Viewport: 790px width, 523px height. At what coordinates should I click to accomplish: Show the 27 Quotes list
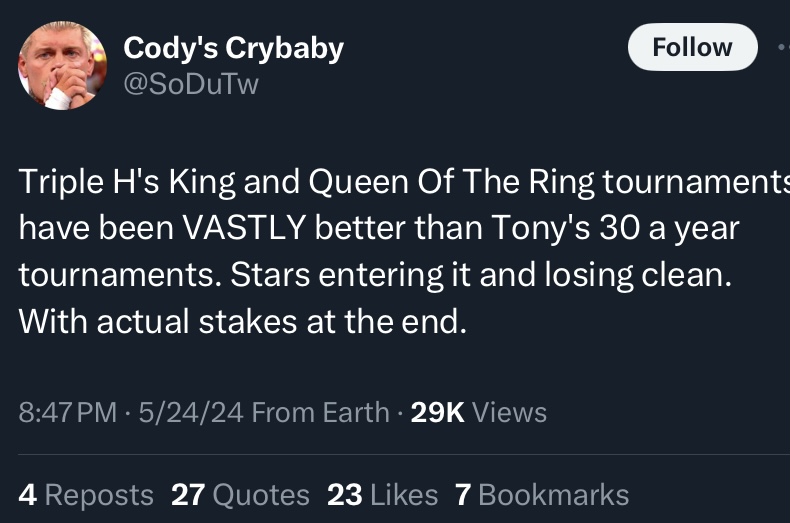pos(240,495)
